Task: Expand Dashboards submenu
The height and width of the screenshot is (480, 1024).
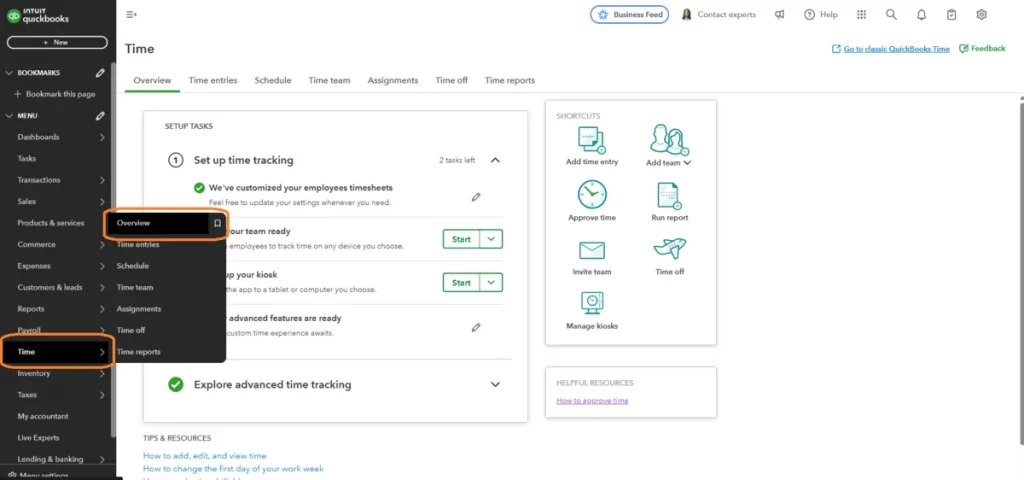Action: tap(103, 137)
